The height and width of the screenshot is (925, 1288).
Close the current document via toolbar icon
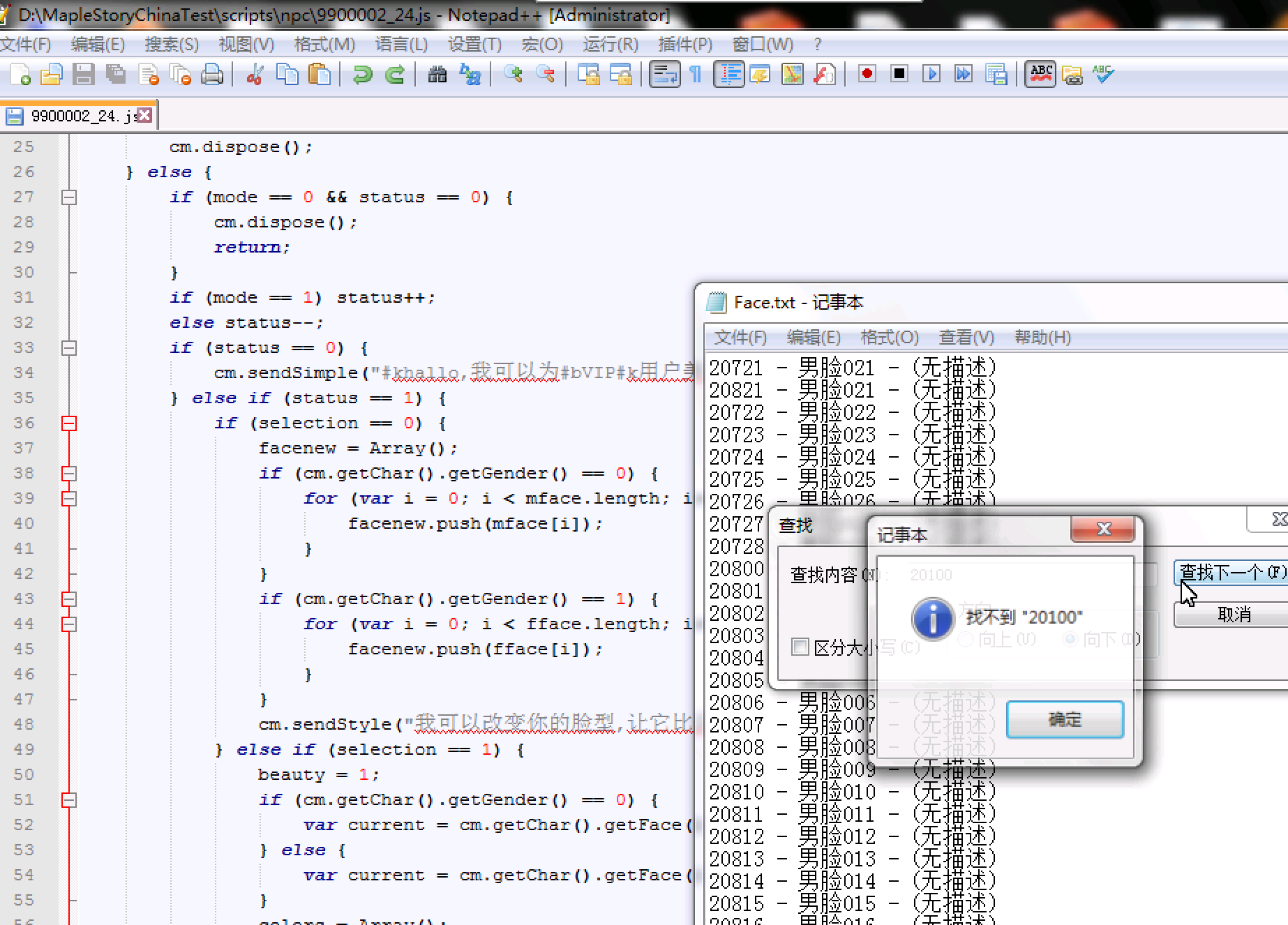pos(149,75)
